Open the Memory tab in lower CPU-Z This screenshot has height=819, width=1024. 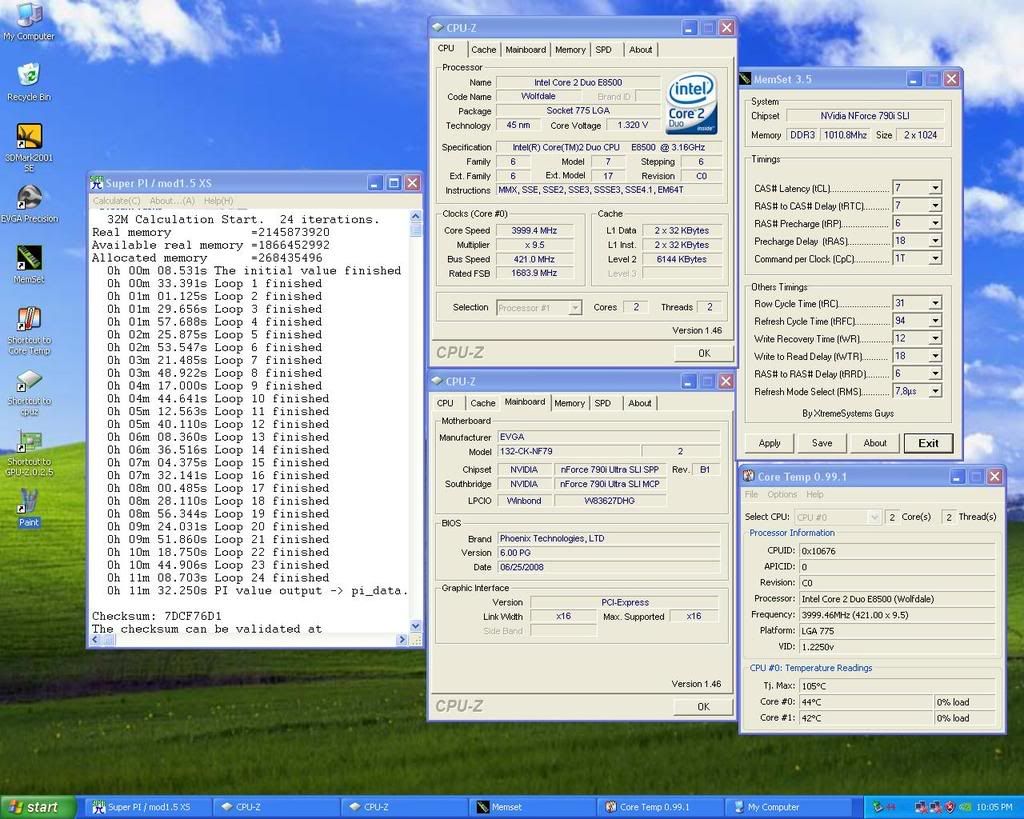pos(569,403)
